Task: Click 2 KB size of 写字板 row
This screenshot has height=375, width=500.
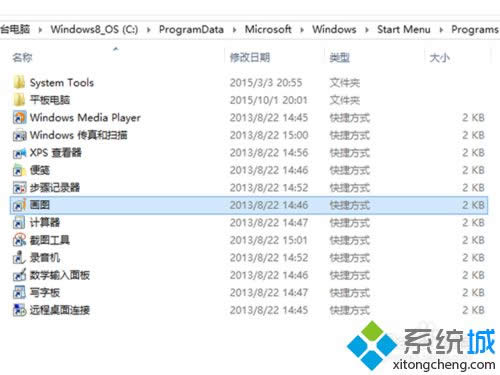Action: [x=473, y=293]
